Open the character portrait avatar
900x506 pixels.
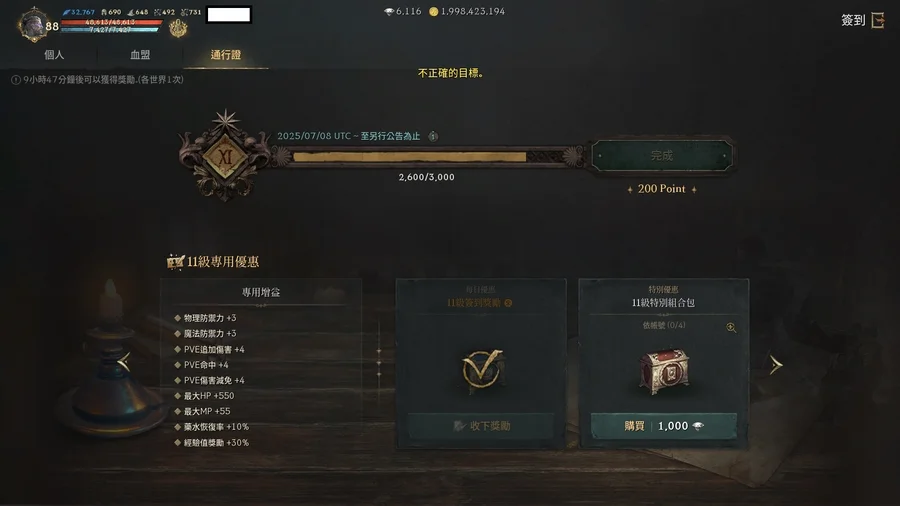tap(33, 25)
